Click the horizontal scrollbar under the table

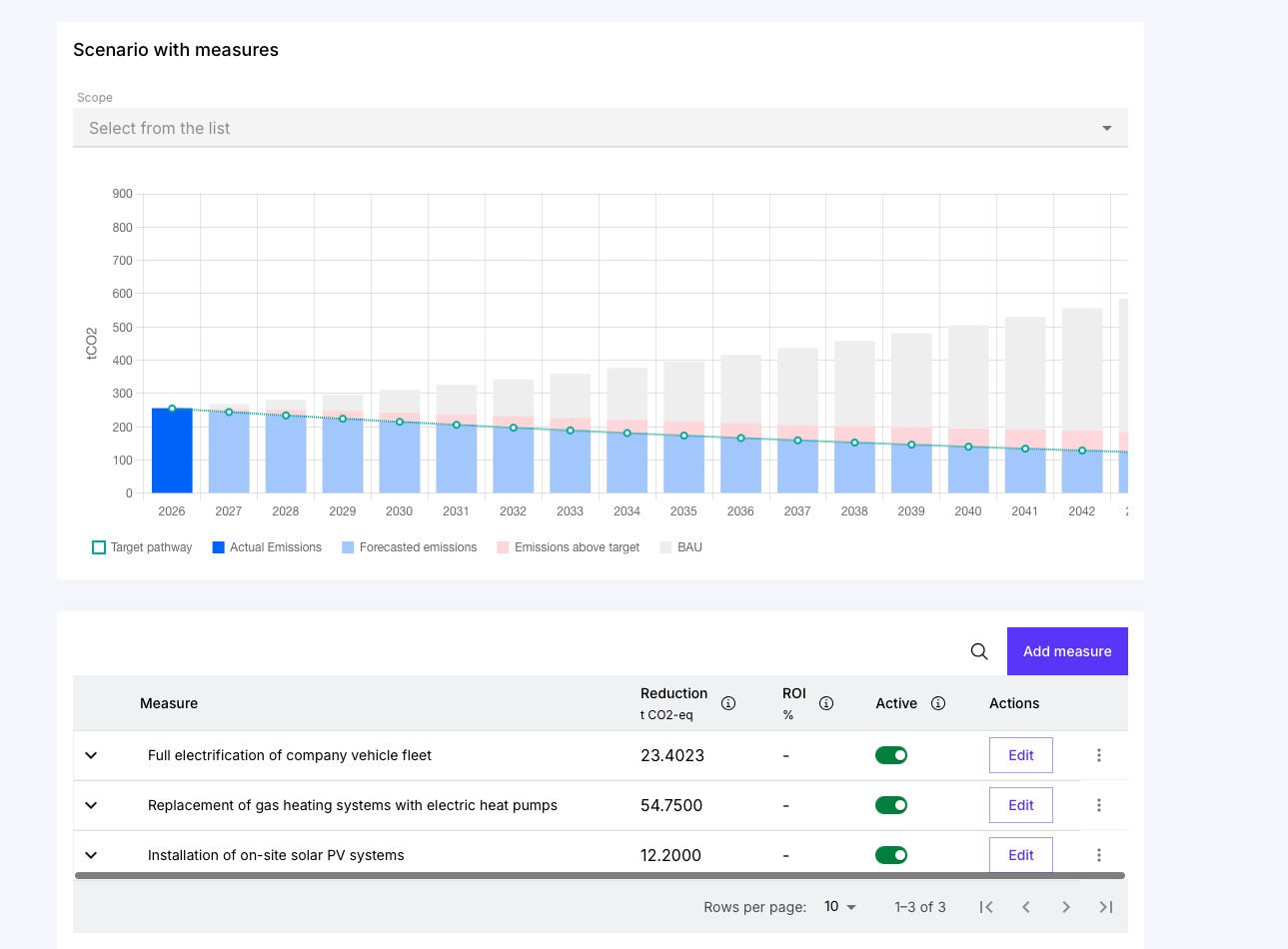coord(600,876)
